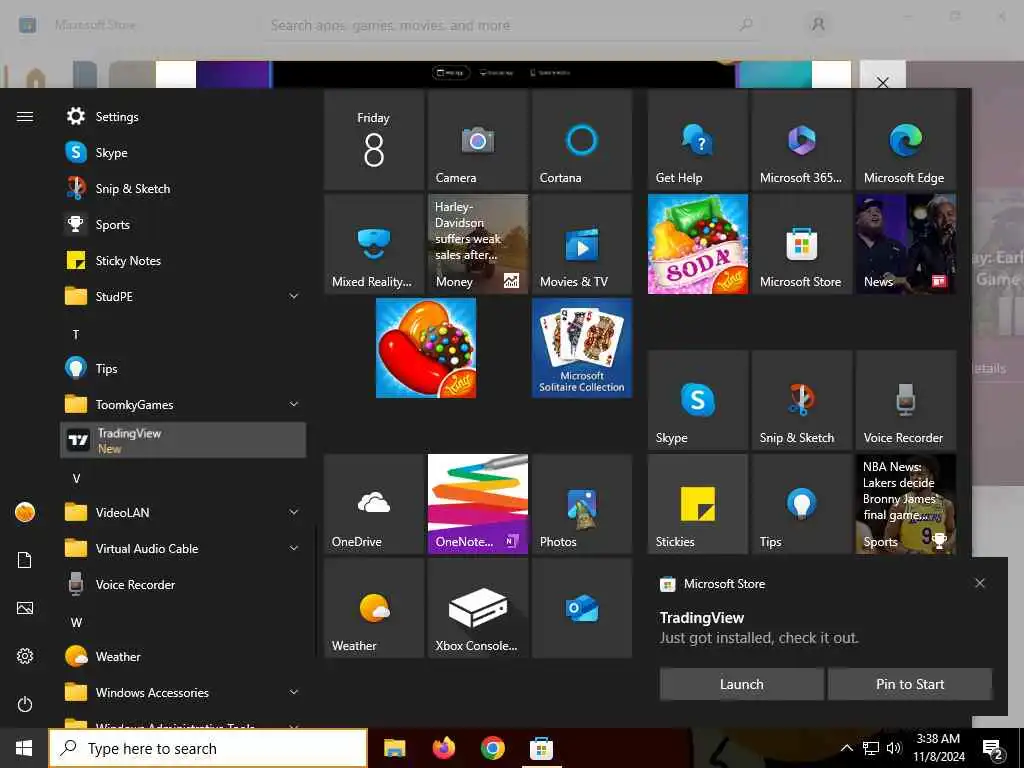This screenshot has width=1024, height=768.
Task: Open File Explorer from the taskbar
Action: coord(394,748)
